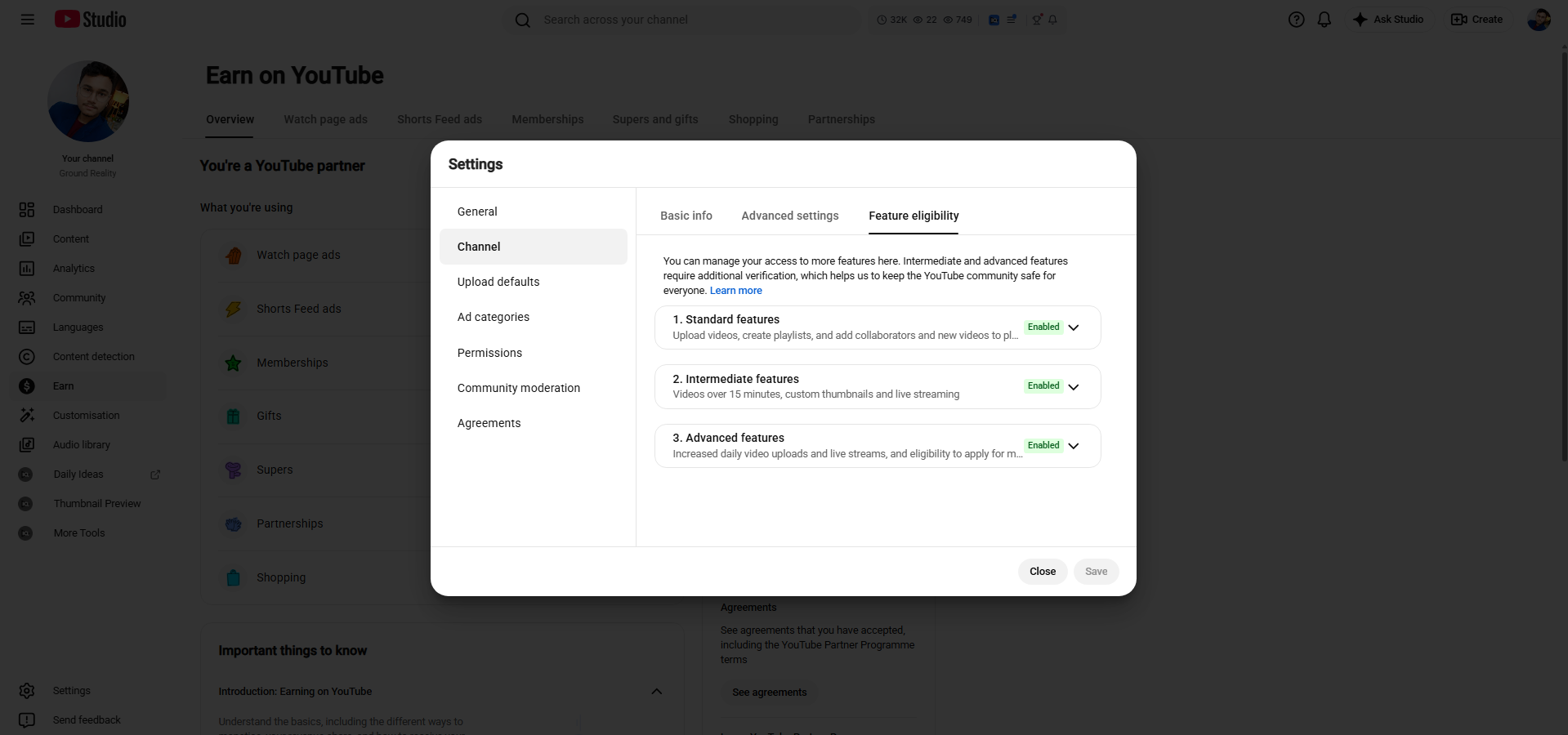Open Languages in the sidebar
Screen dimensions: 1568x735
click(88, 327)
